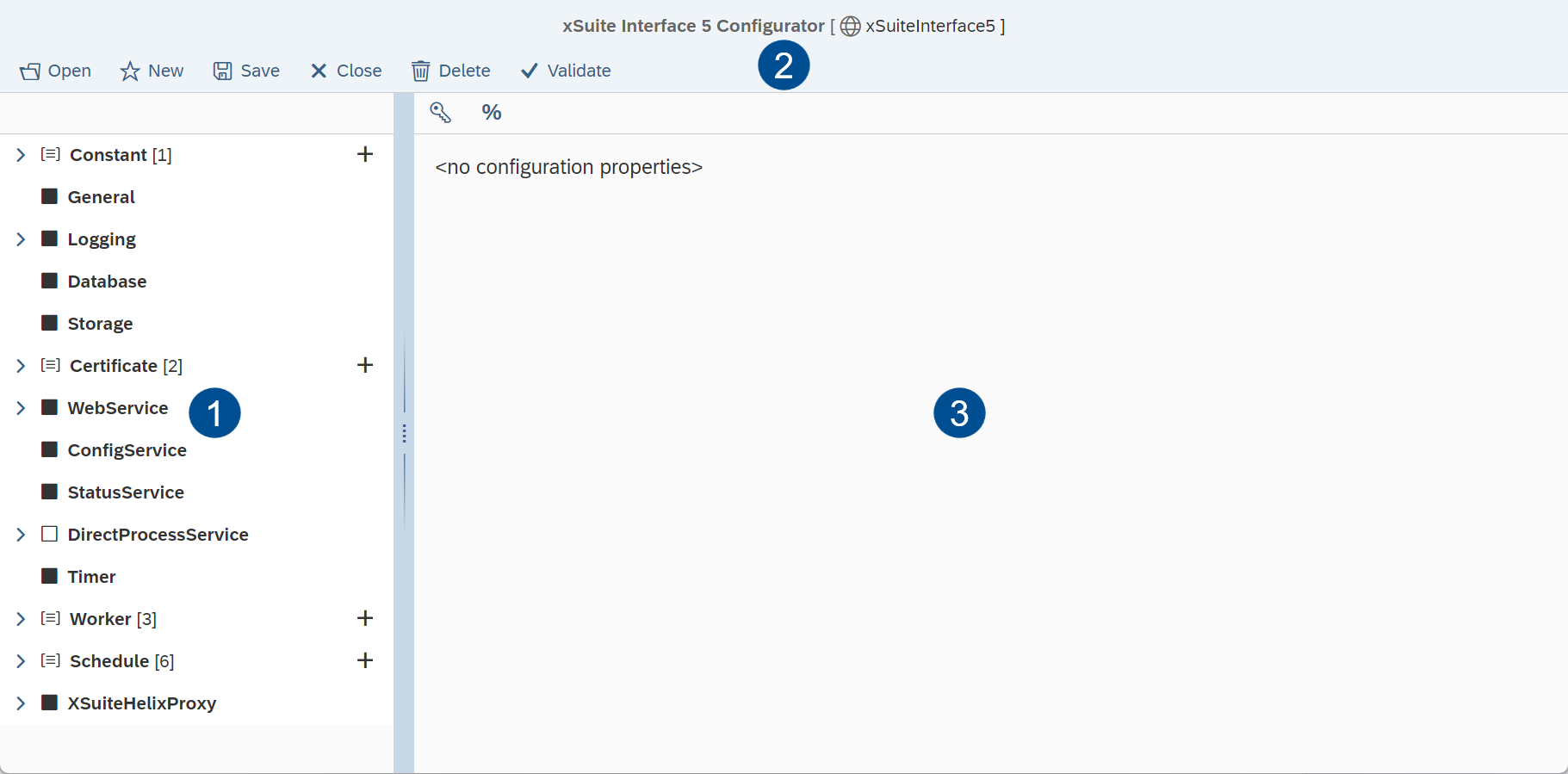The height and width of the screenshot is (774, 1568).
Task: Toggle the StatusService node checkbox
Action: coord(50,492)
